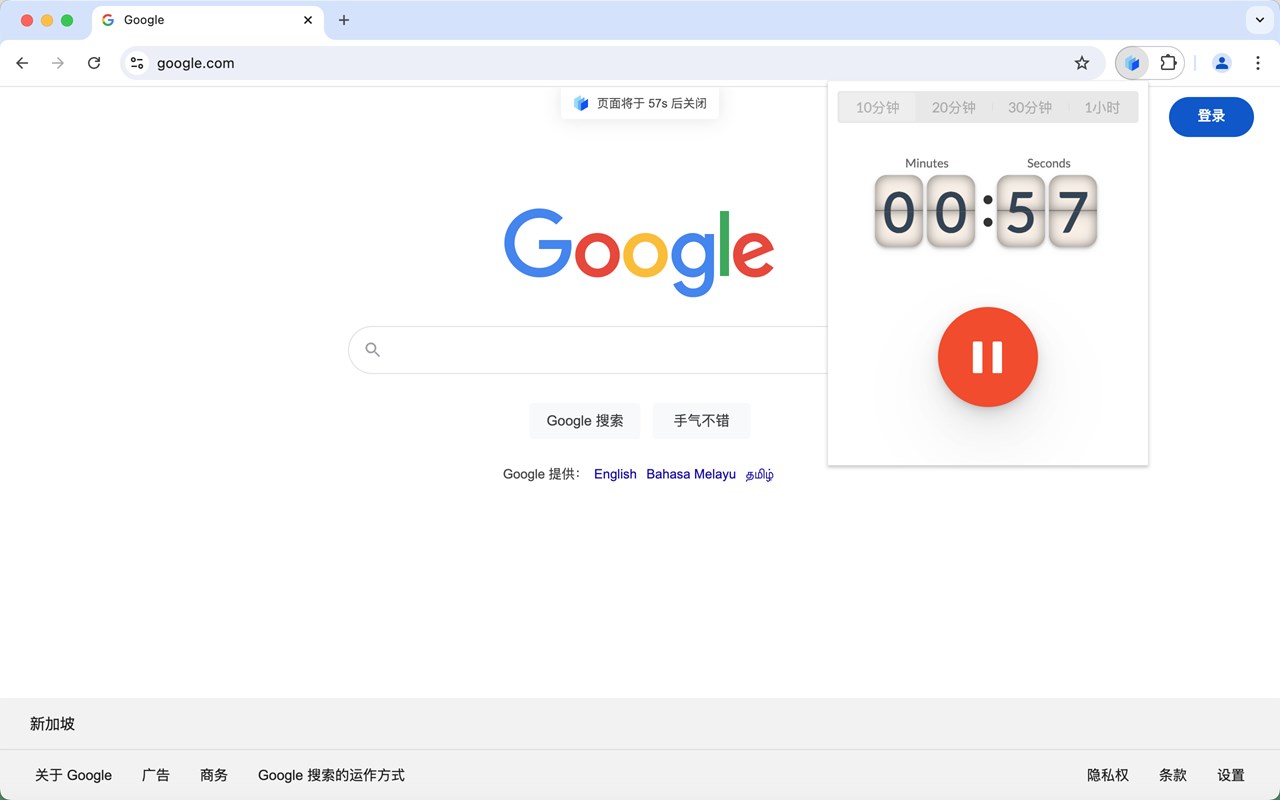Open Google 搜索的运作方式 link

point(331,775)
